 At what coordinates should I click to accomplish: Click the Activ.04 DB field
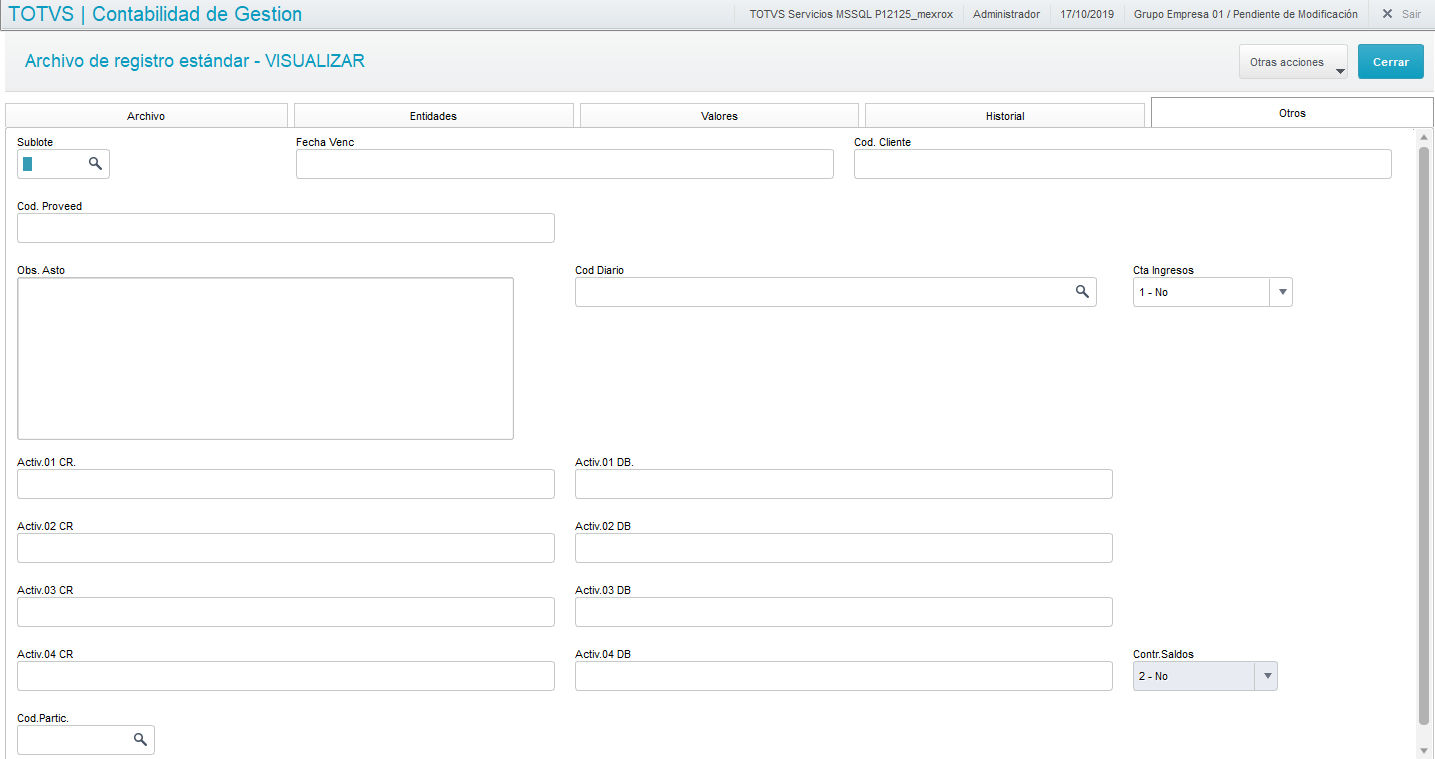click(x=844, y=676)
